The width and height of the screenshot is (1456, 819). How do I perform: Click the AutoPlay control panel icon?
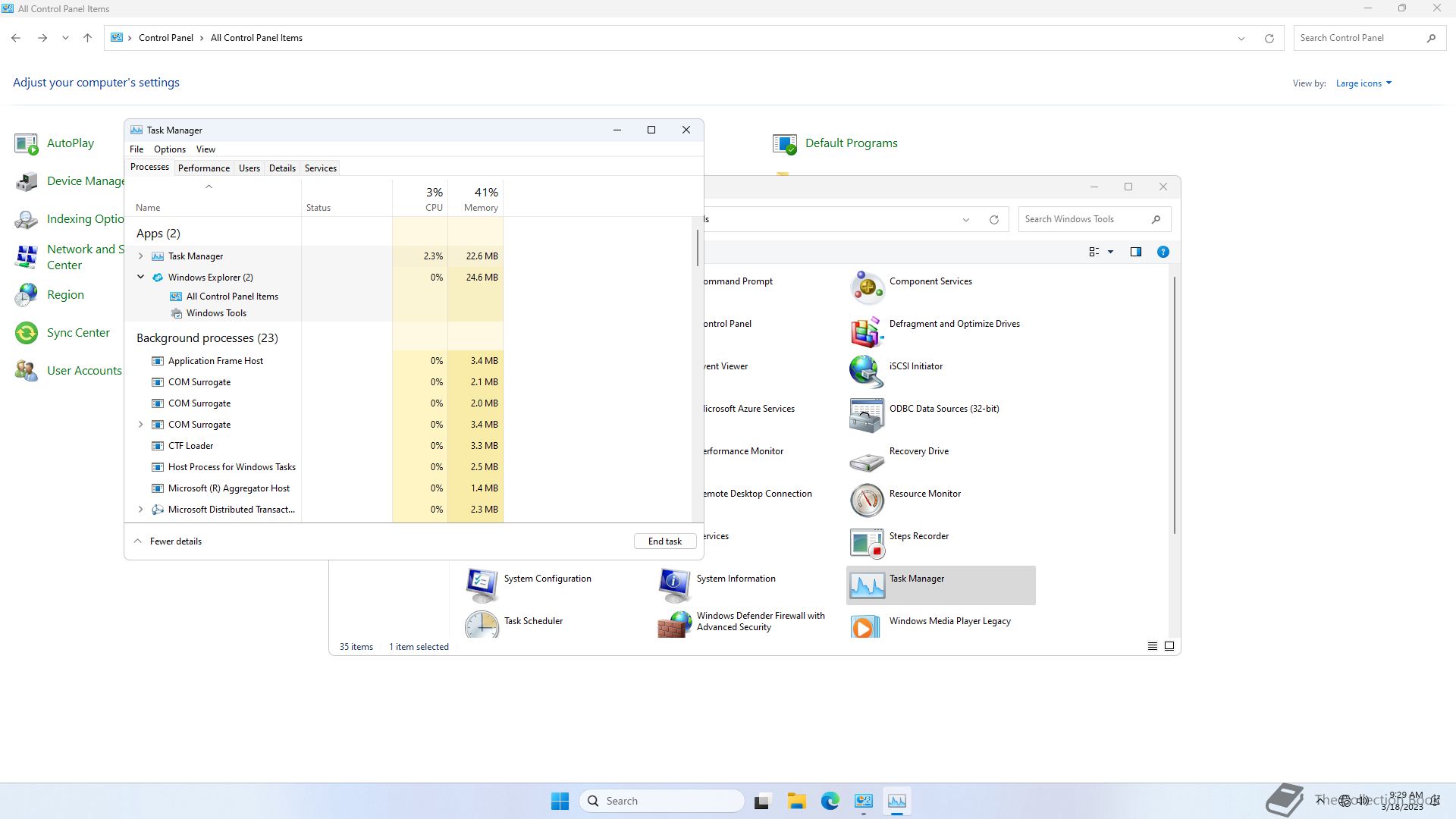pos(27,143)
